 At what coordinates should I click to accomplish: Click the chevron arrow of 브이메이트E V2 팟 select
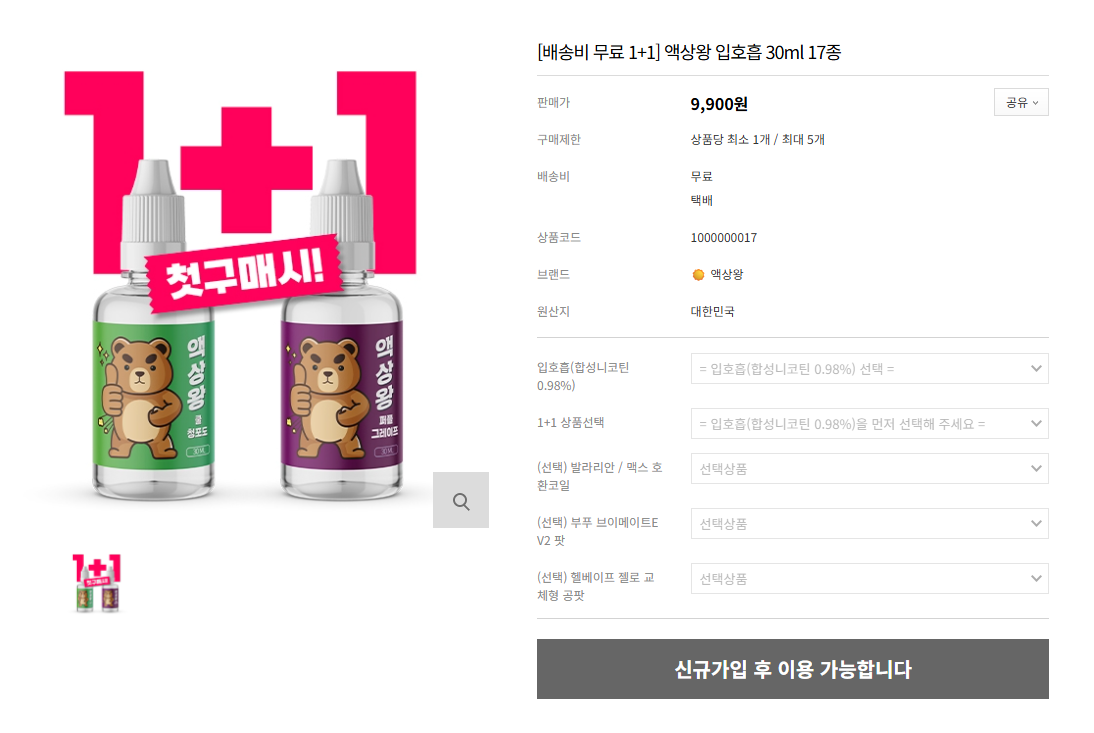pos(1036,524)
